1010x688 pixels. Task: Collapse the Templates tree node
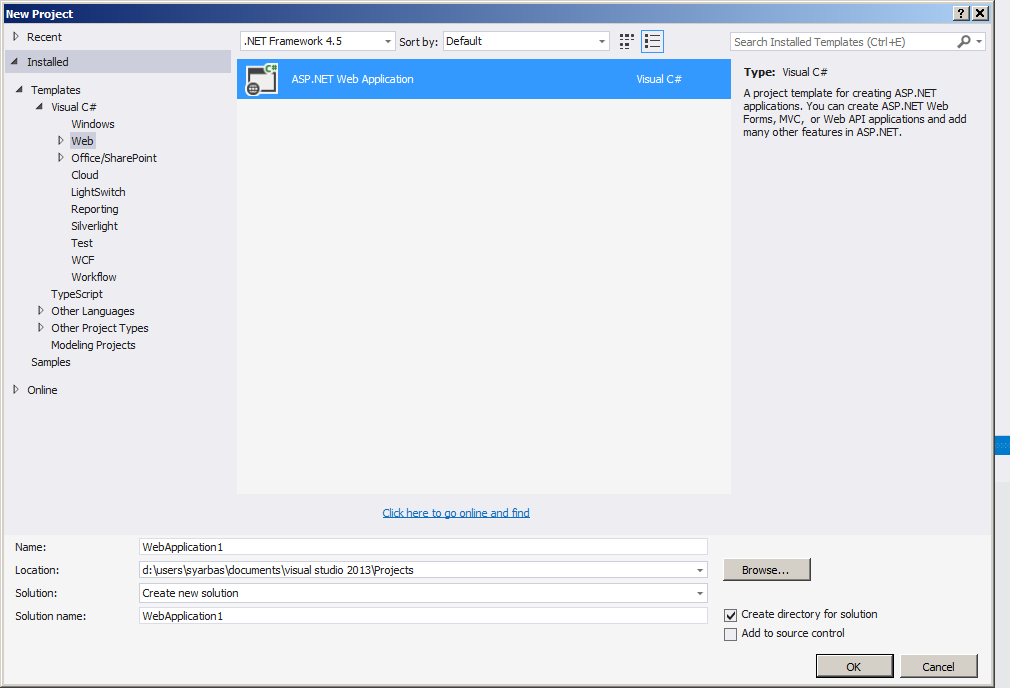[19, 90]
